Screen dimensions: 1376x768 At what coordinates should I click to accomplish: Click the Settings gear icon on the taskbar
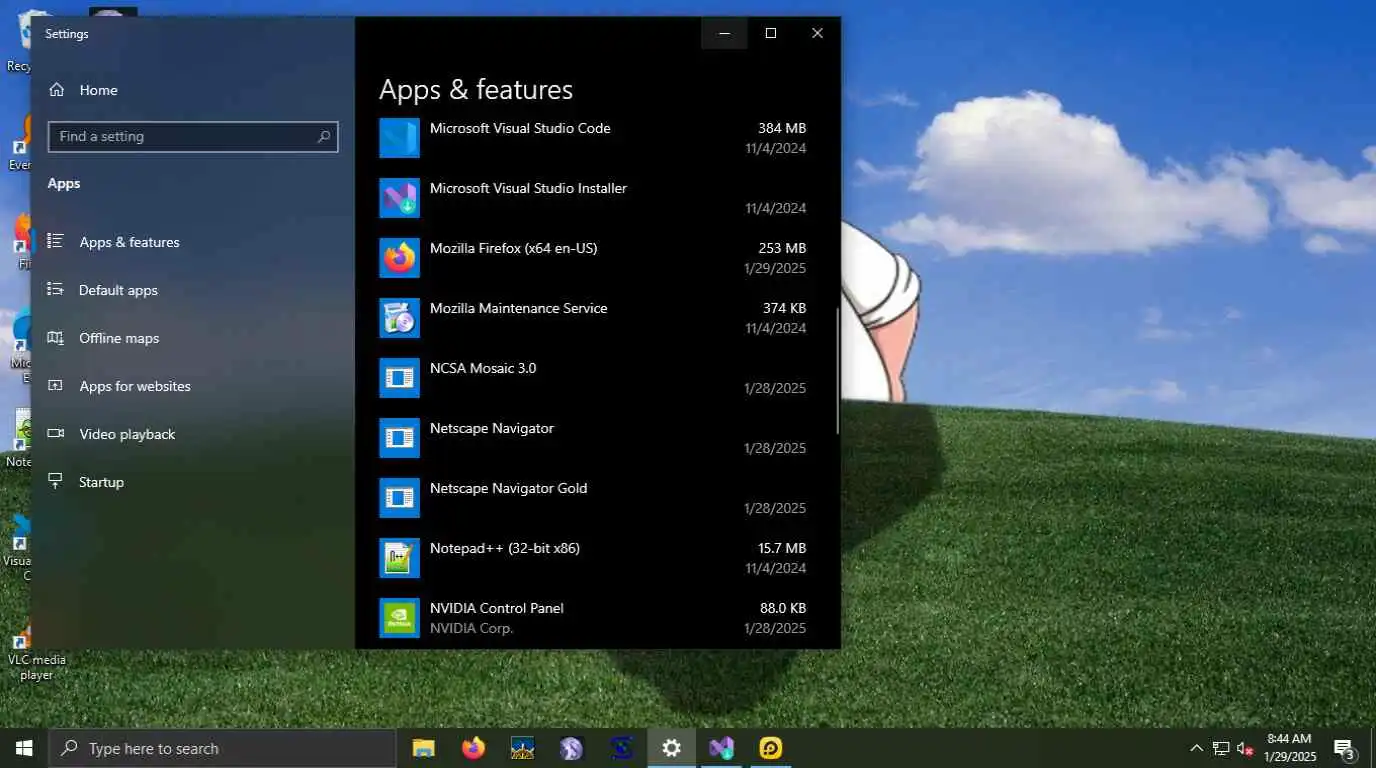(671, 748)
